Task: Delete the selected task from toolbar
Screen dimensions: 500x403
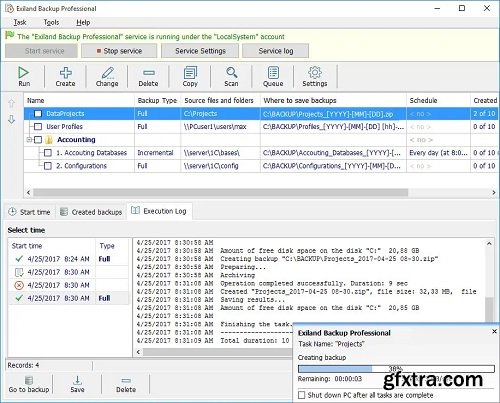Action: [x=148, y=77]
